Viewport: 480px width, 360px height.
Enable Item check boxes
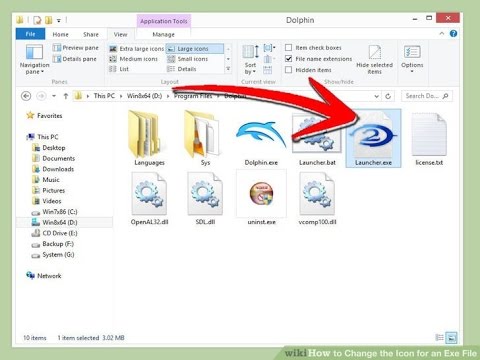click(289, 48)
